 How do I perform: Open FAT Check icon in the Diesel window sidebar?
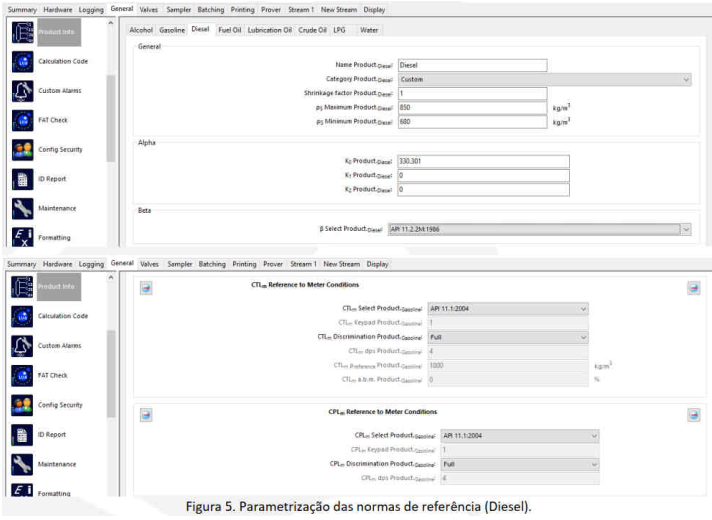23,121
